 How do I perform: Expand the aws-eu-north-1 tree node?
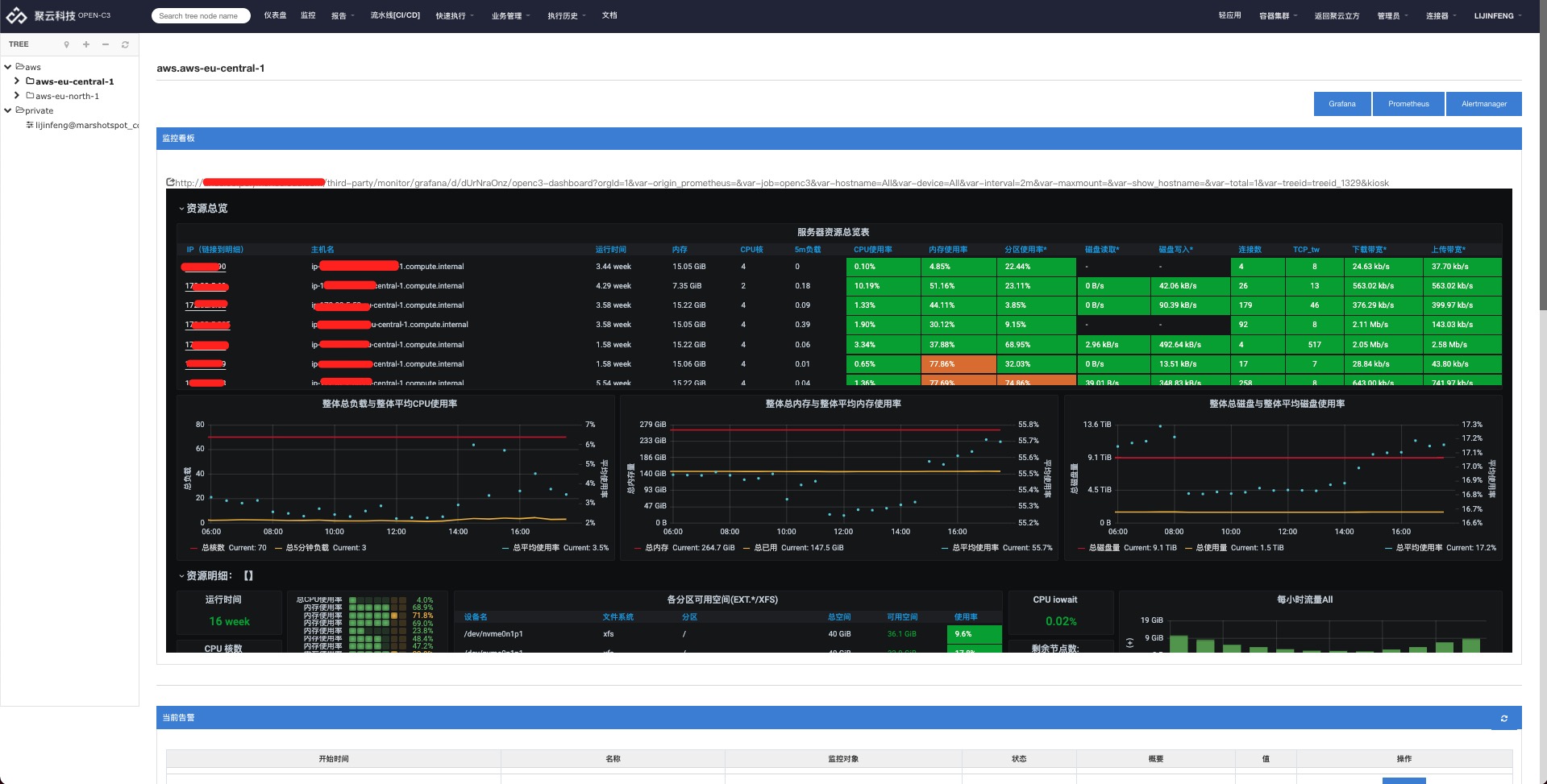pyautogui.click(x=17, y=95)
